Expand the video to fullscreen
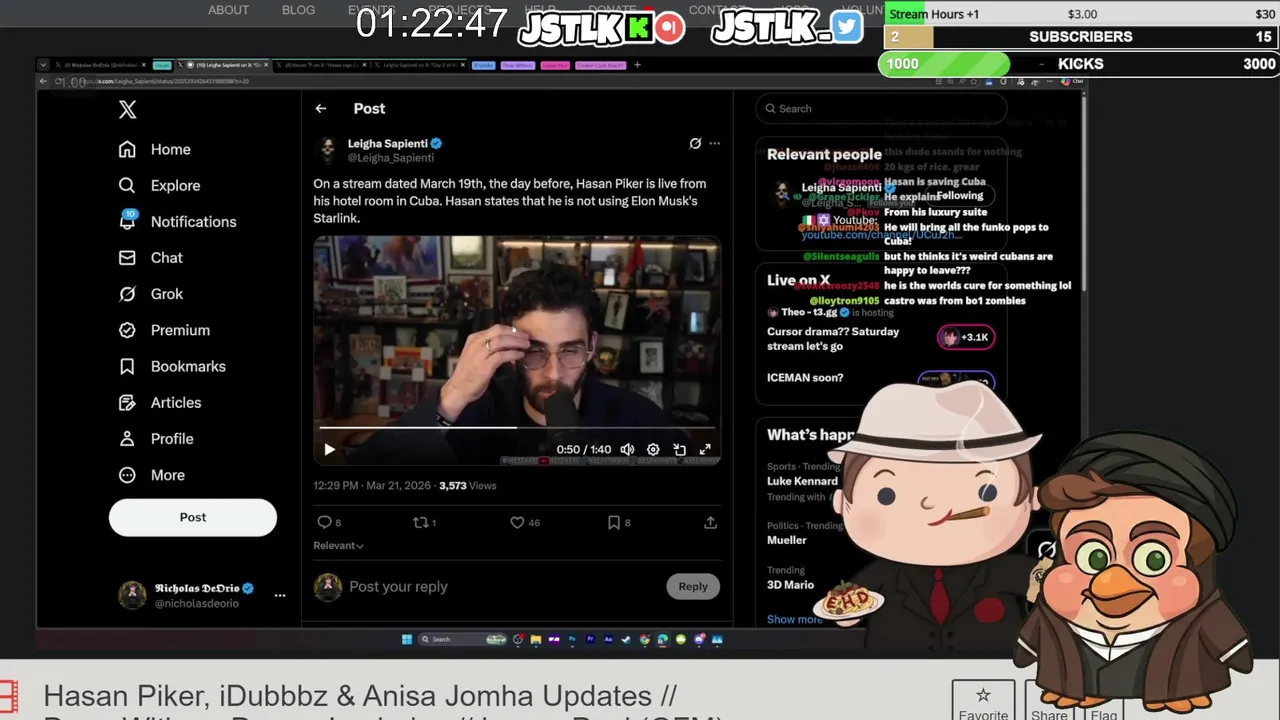Screen dimensions: 1280x720 pyautogui.click(x=705, y=450)
